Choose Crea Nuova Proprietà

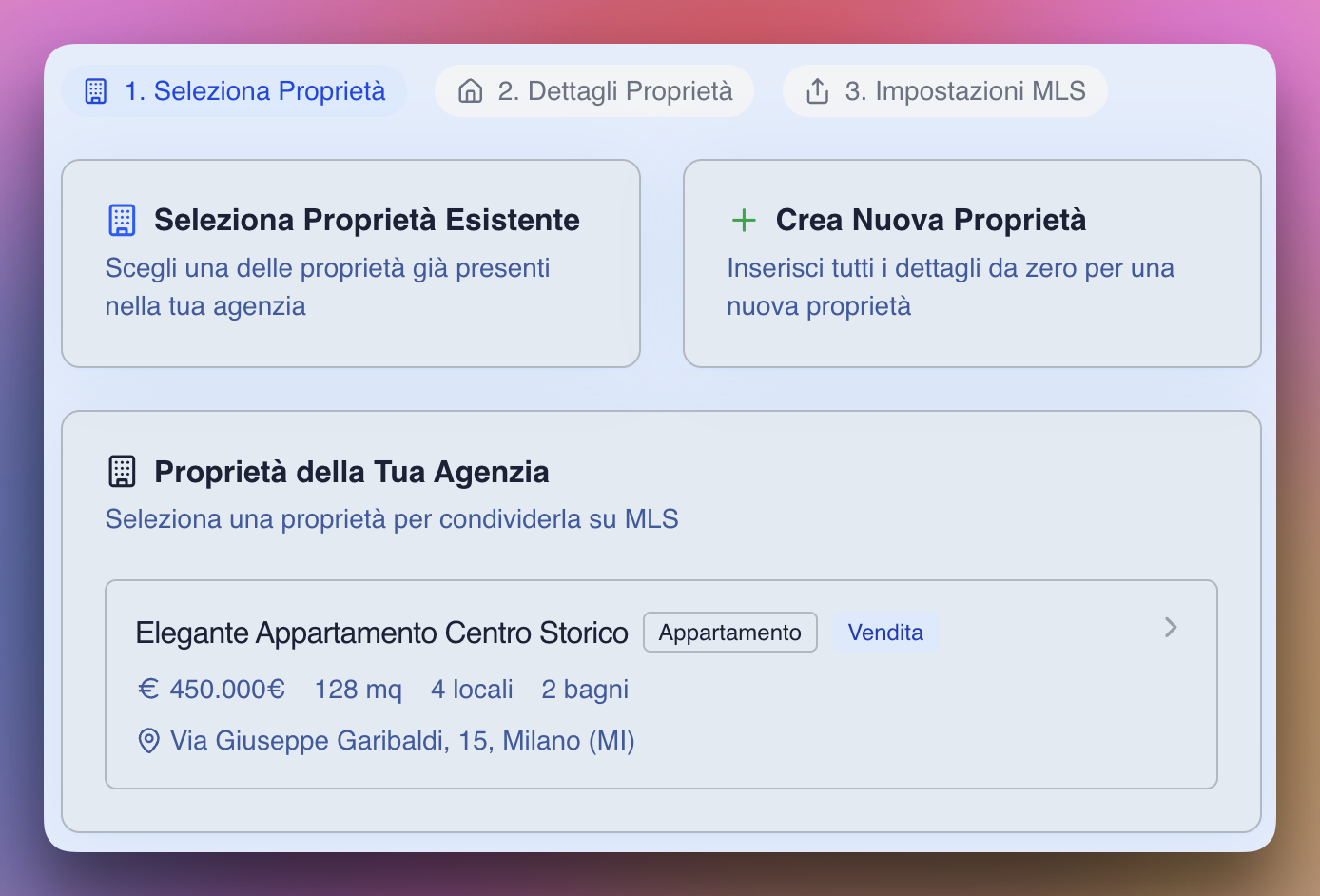coord(971,263)
